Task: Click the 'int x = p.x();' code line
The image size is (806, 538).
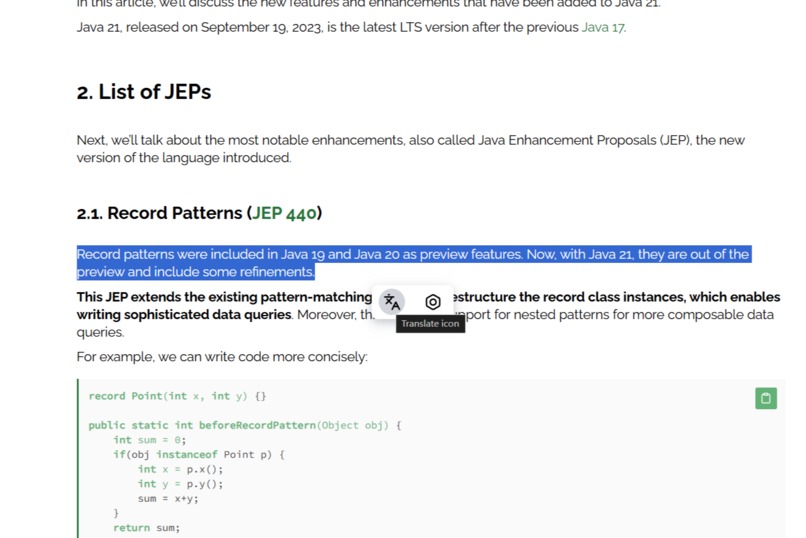Action: coord(180,469)
